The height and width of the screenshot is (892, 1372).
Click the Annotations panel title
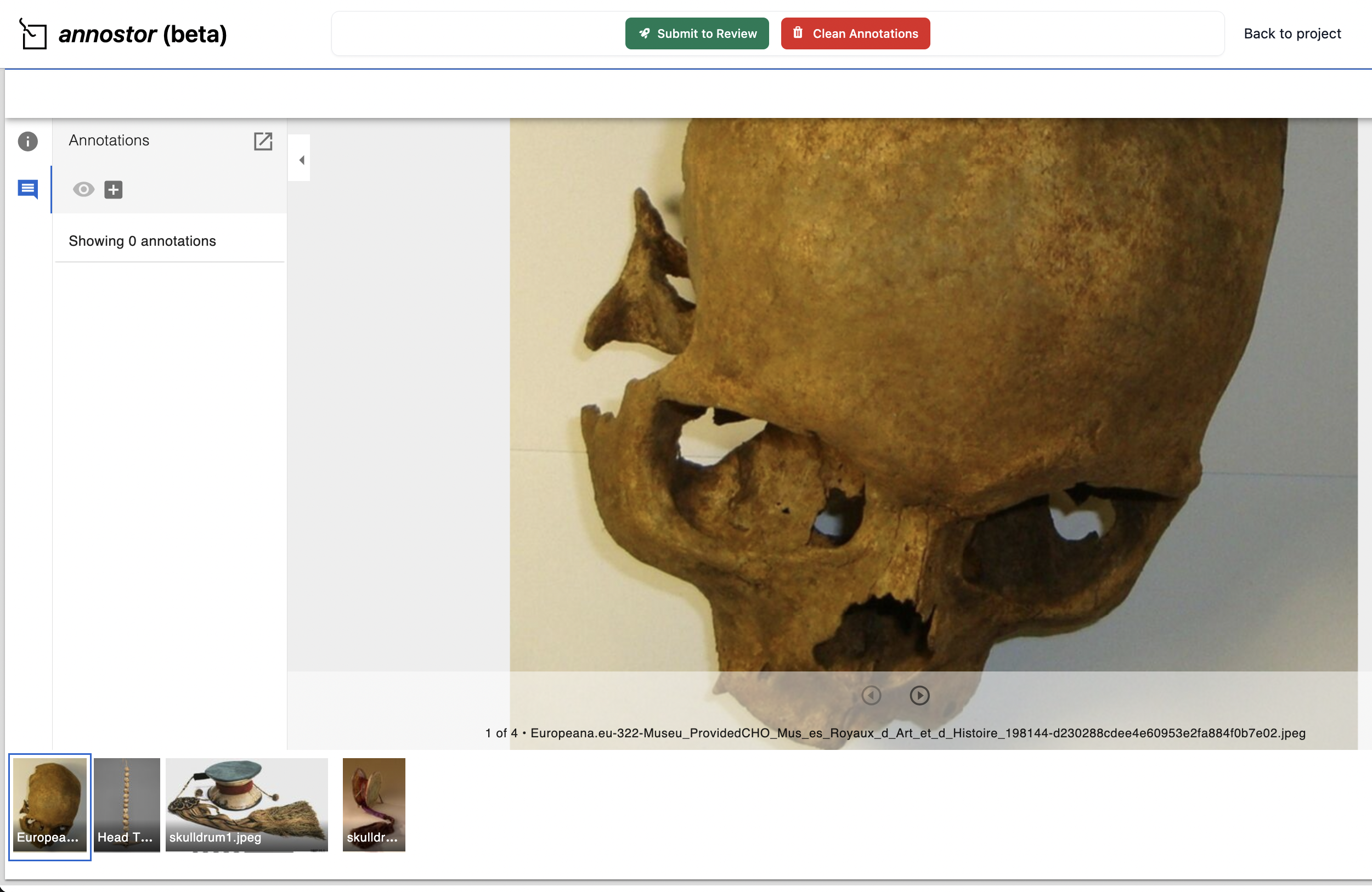(109, 140)
